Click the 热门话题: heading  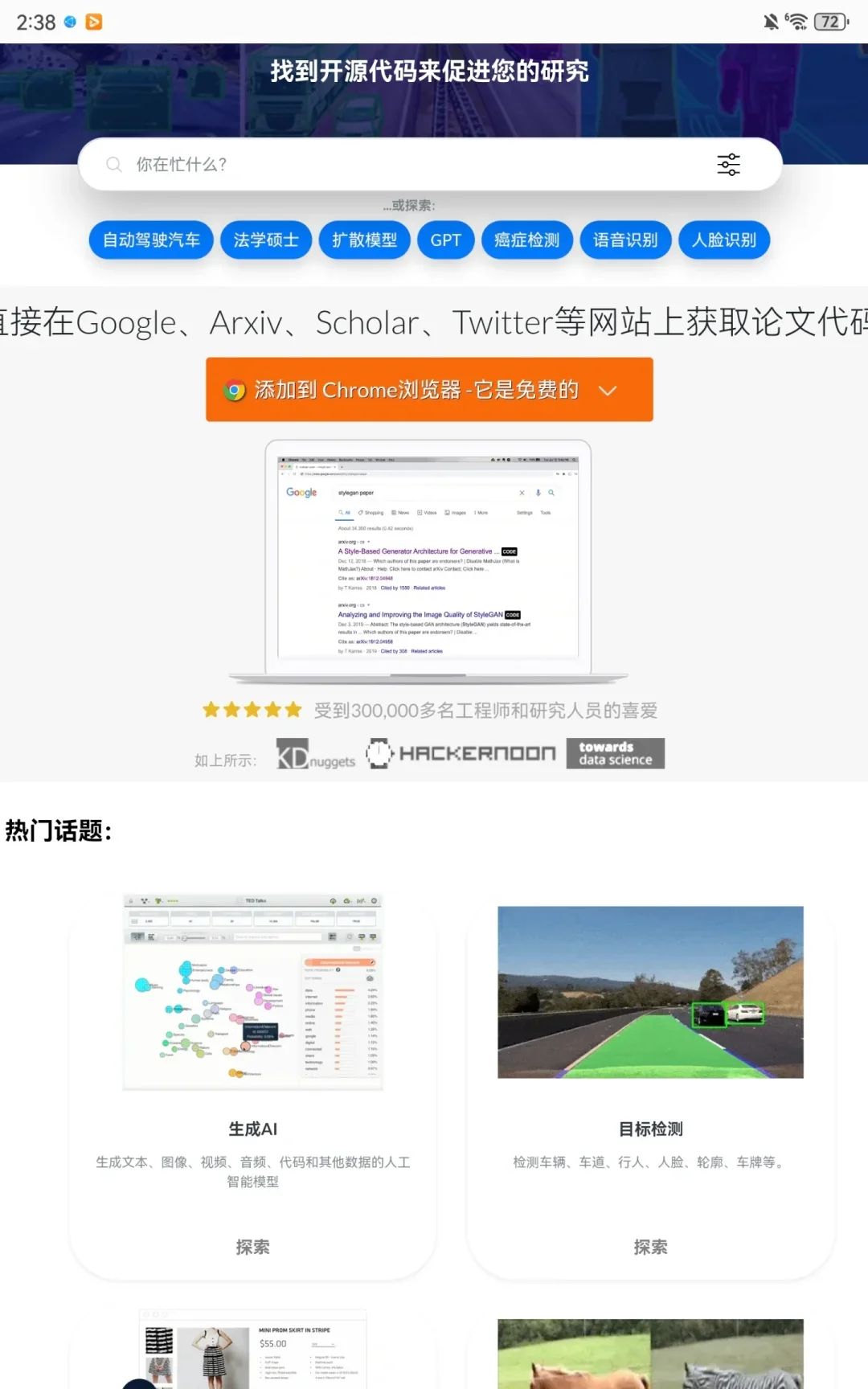pos(58,830)
